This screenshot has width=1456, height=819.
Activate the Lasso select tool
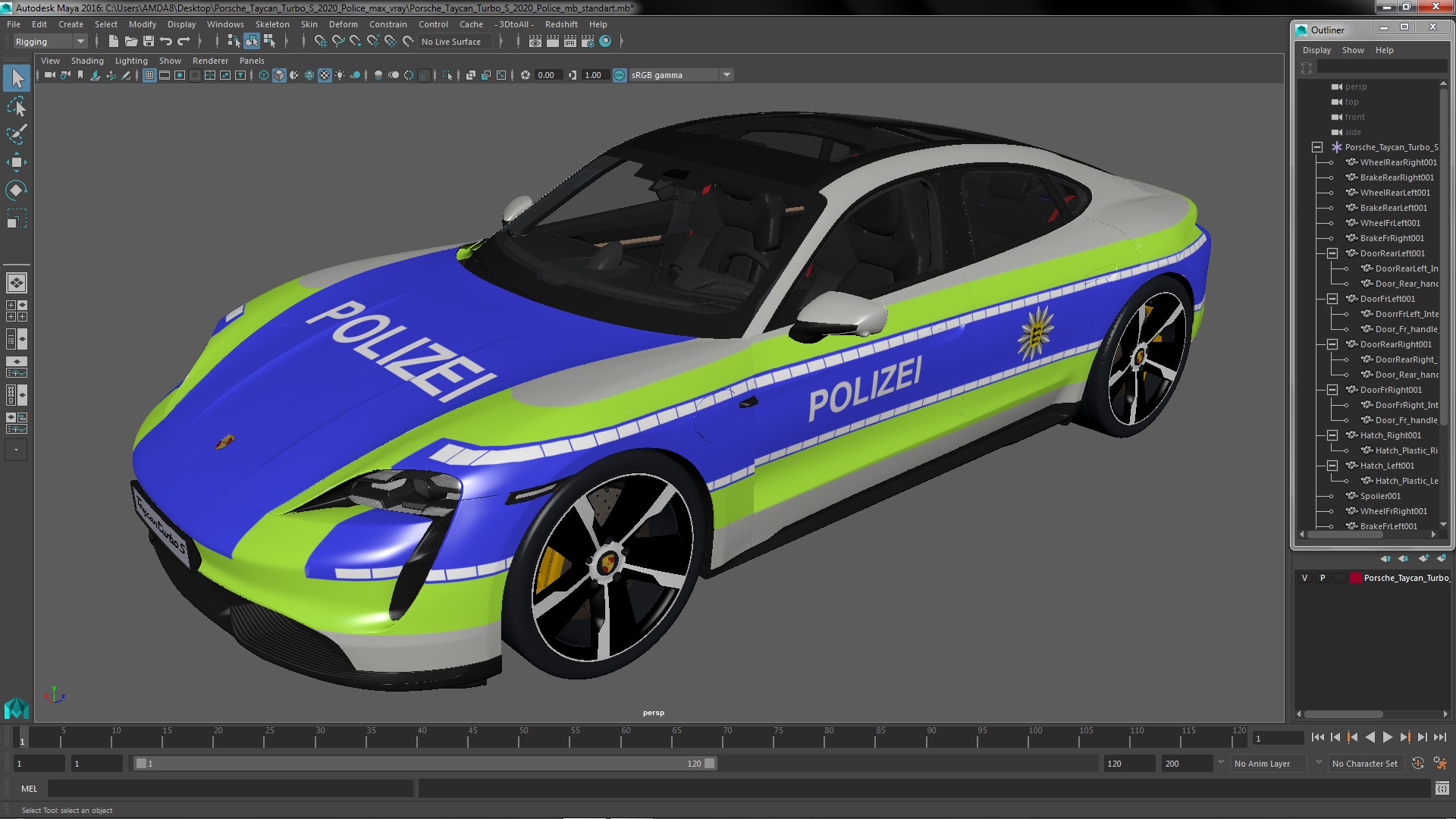point(17,106)
